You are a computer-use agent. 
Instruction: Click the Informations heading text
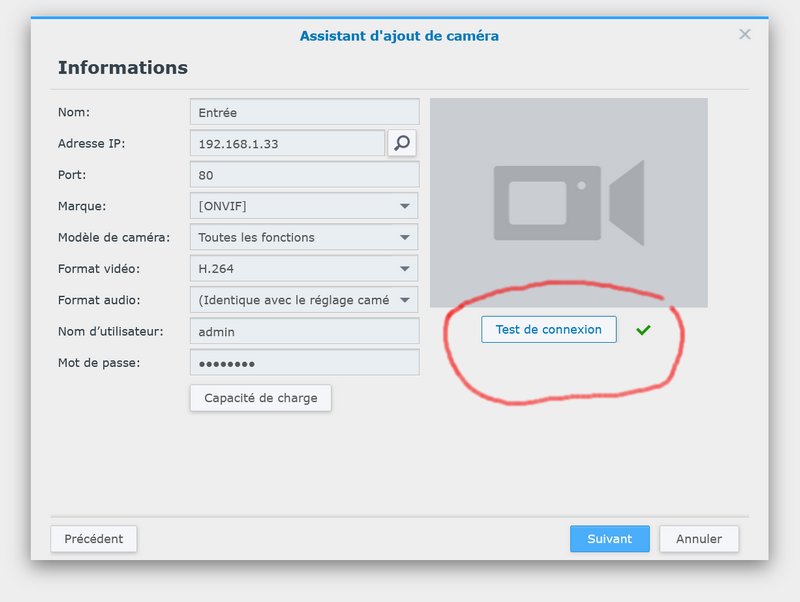click(x=122, y=67)
